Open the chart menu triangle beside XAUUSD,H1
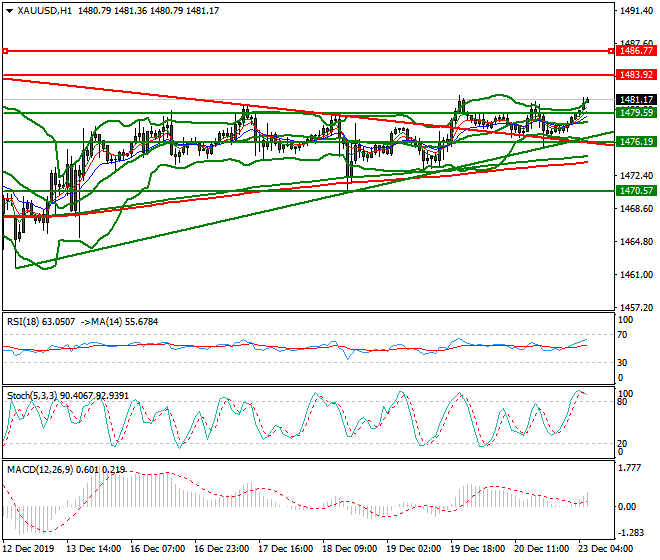 pyautogui.click(x=9, y=11)
